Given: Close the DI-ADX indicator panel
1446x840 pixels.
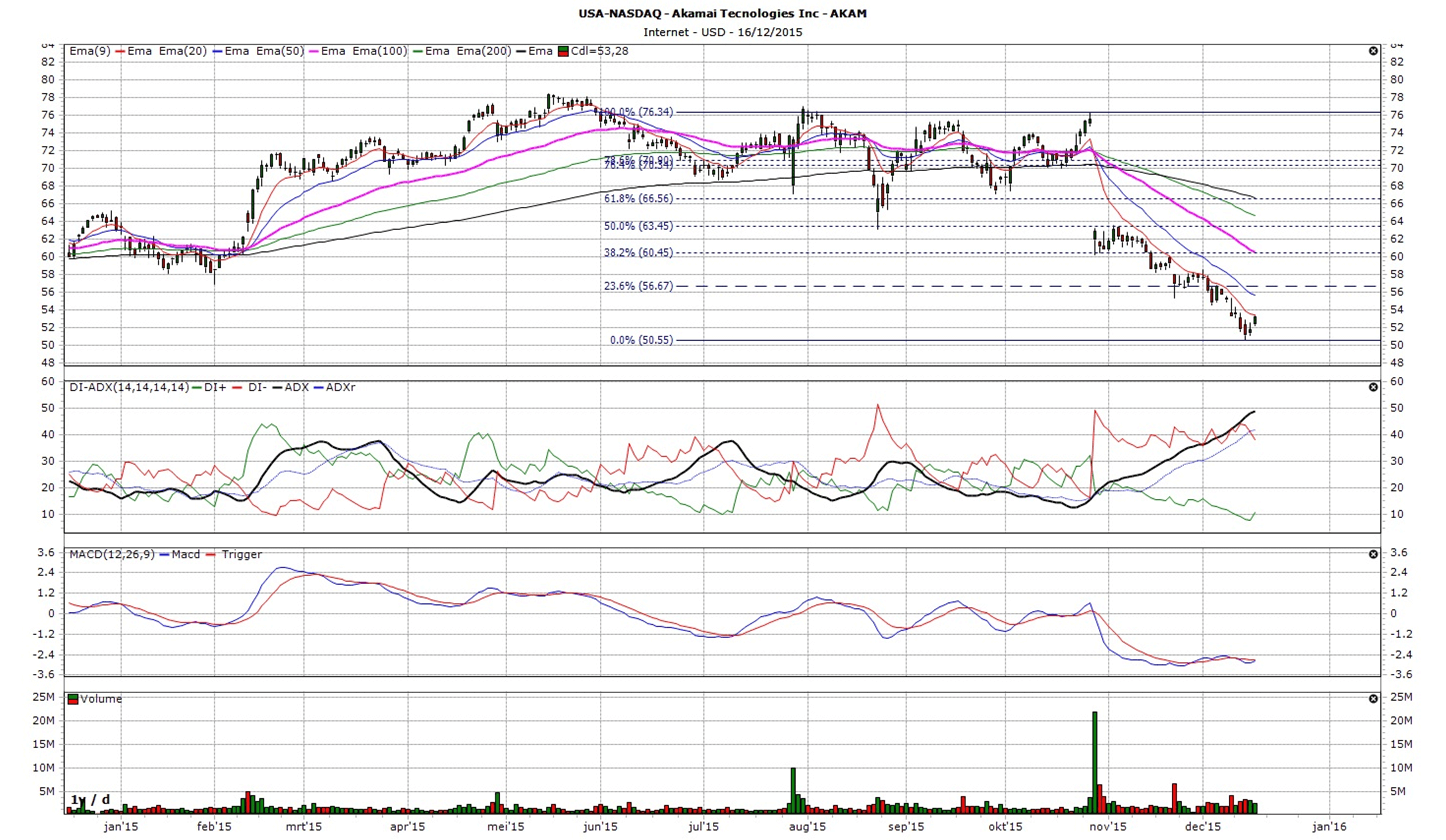Looking at the screenshot, I should click(1371, 387).
